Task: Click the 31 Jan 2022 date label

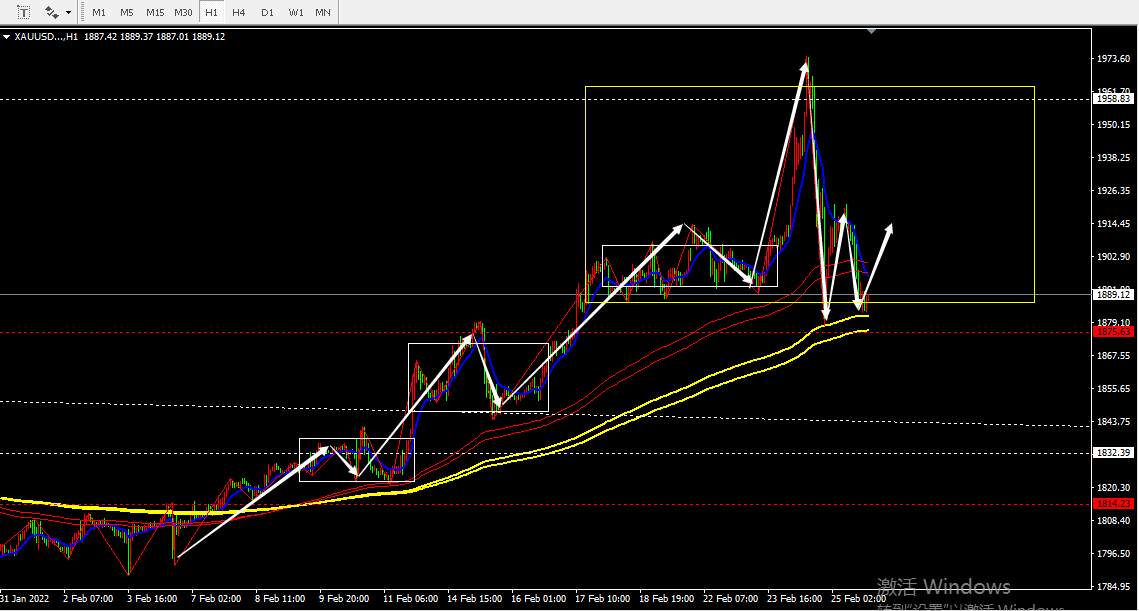Action: point(25,599)
